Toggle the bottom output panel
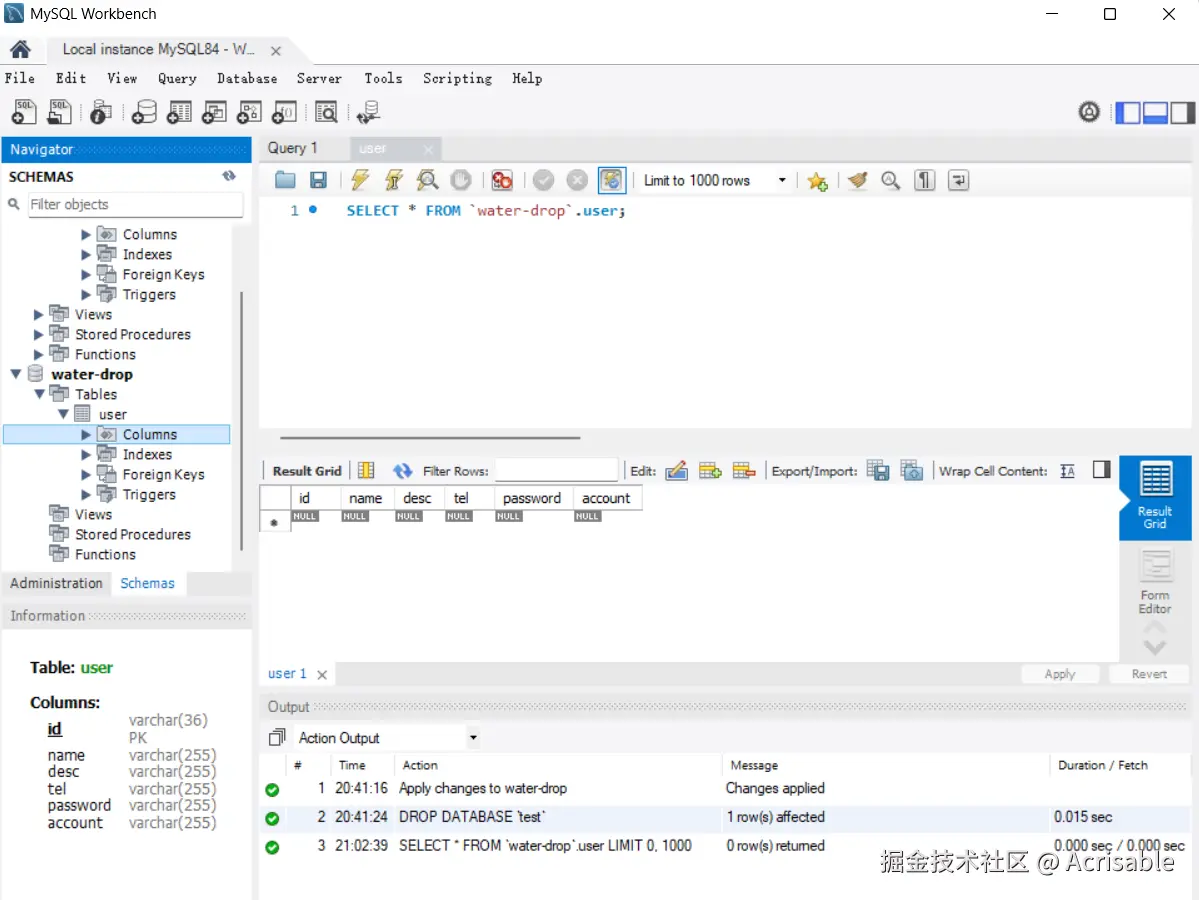 [x=1155, y=113]
